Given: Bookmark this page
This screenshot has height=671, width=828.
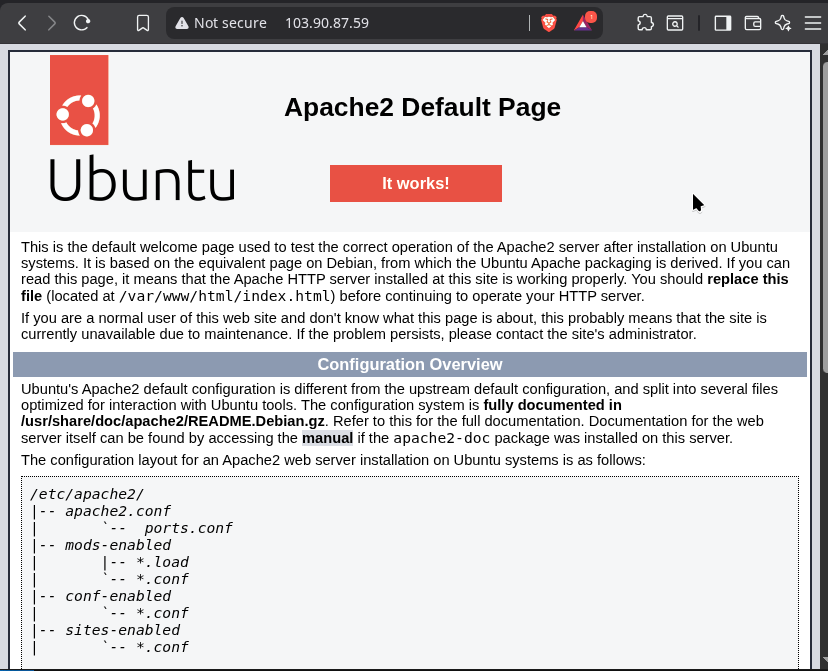Looking at the screenshot, I should (143, 23).
